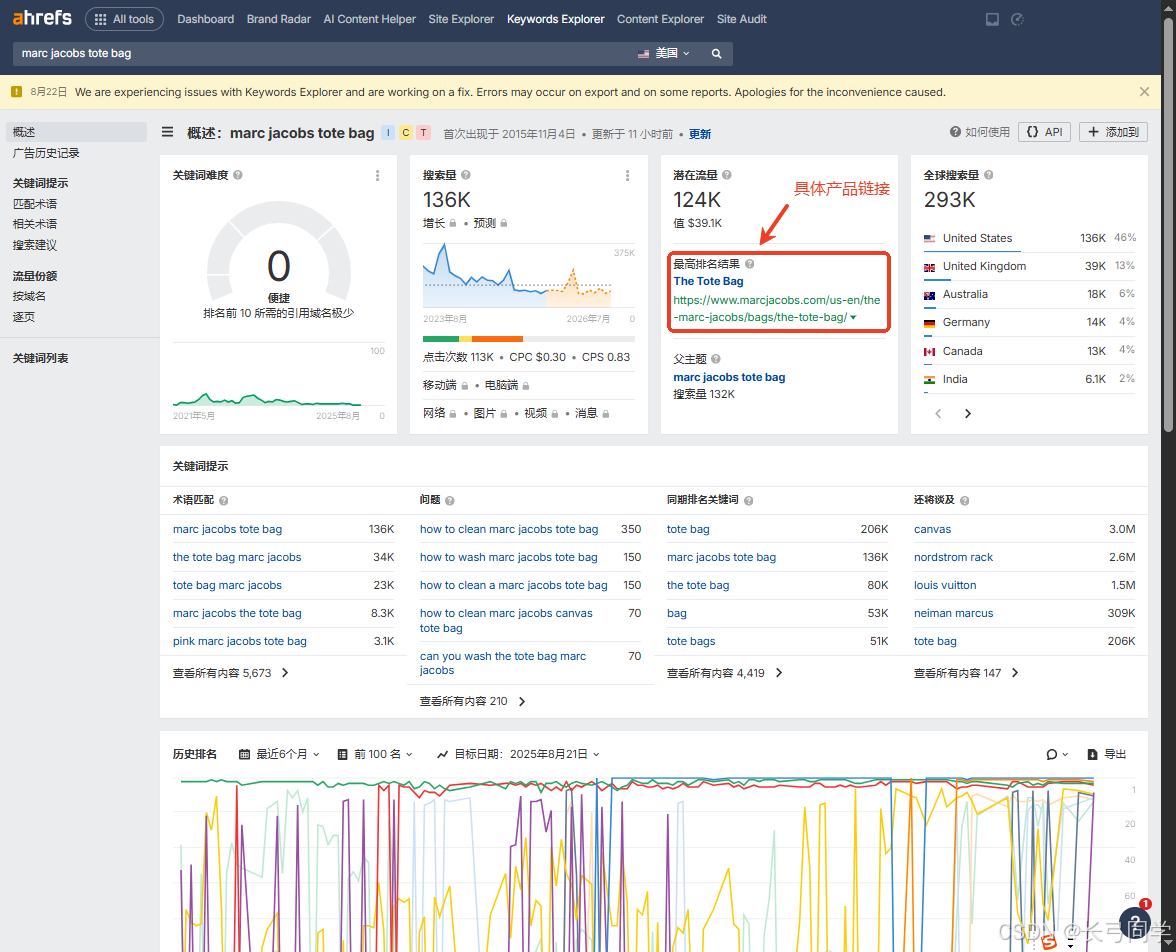Open the Brand Radar menu item
This screenshot has width=1176, height=952.
pos(278,20)
